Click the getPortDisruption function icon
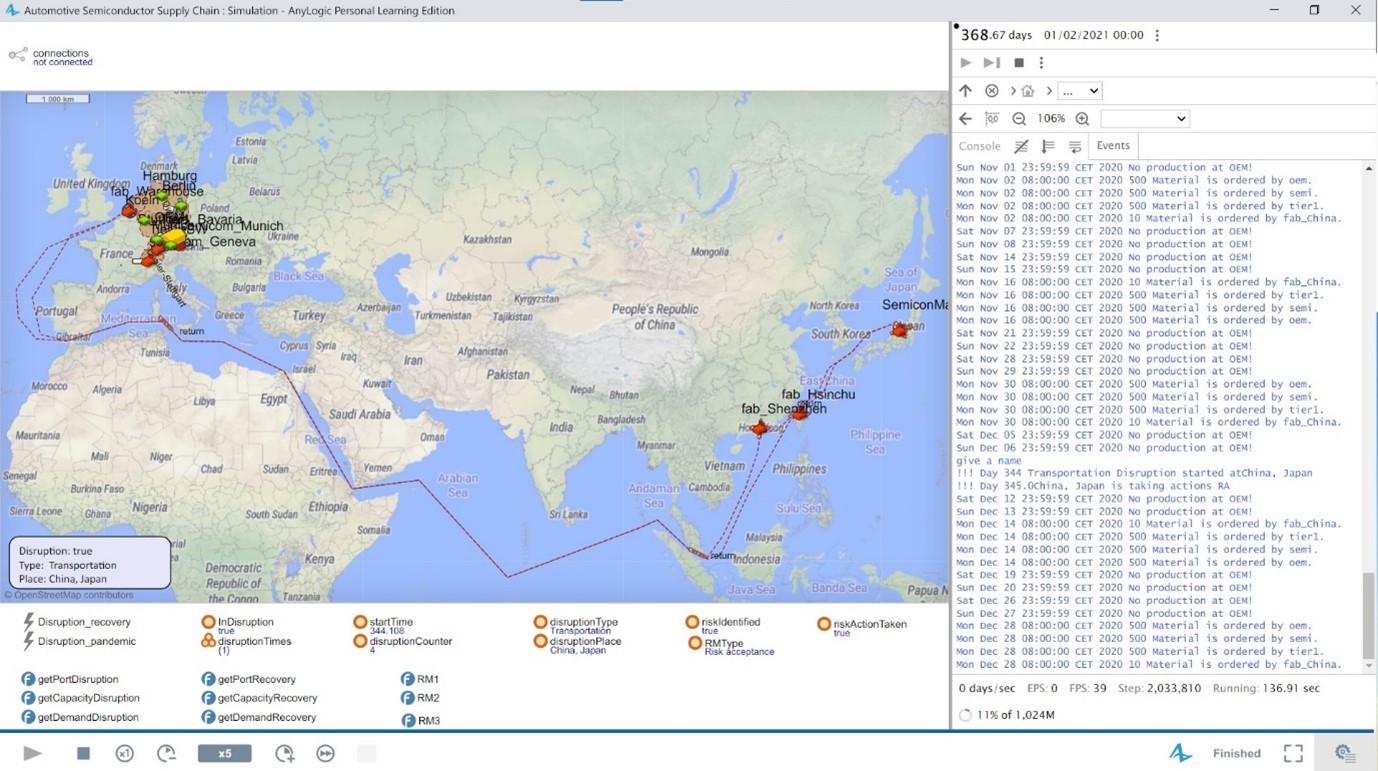The image size is (1378, 771). 28,679
